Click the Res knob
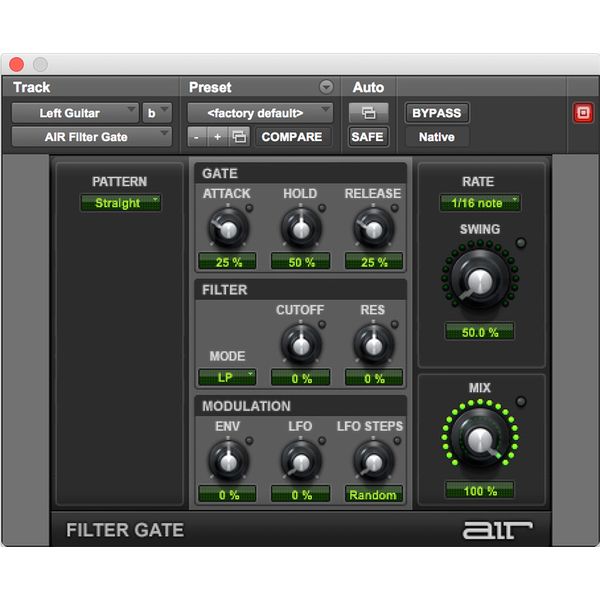The image size is (600, 600). pyautogui.click(x=373, y=345)
